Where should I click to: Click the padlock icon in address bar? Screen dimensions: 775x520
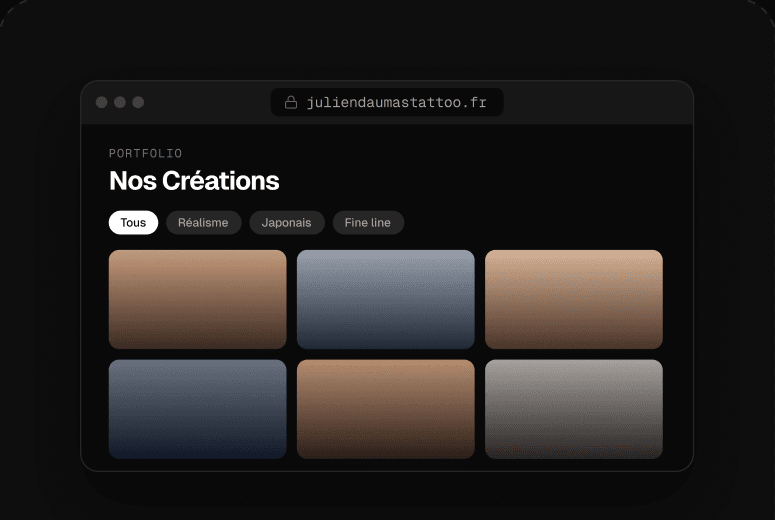pyautogui.click(x=291, y=102)
